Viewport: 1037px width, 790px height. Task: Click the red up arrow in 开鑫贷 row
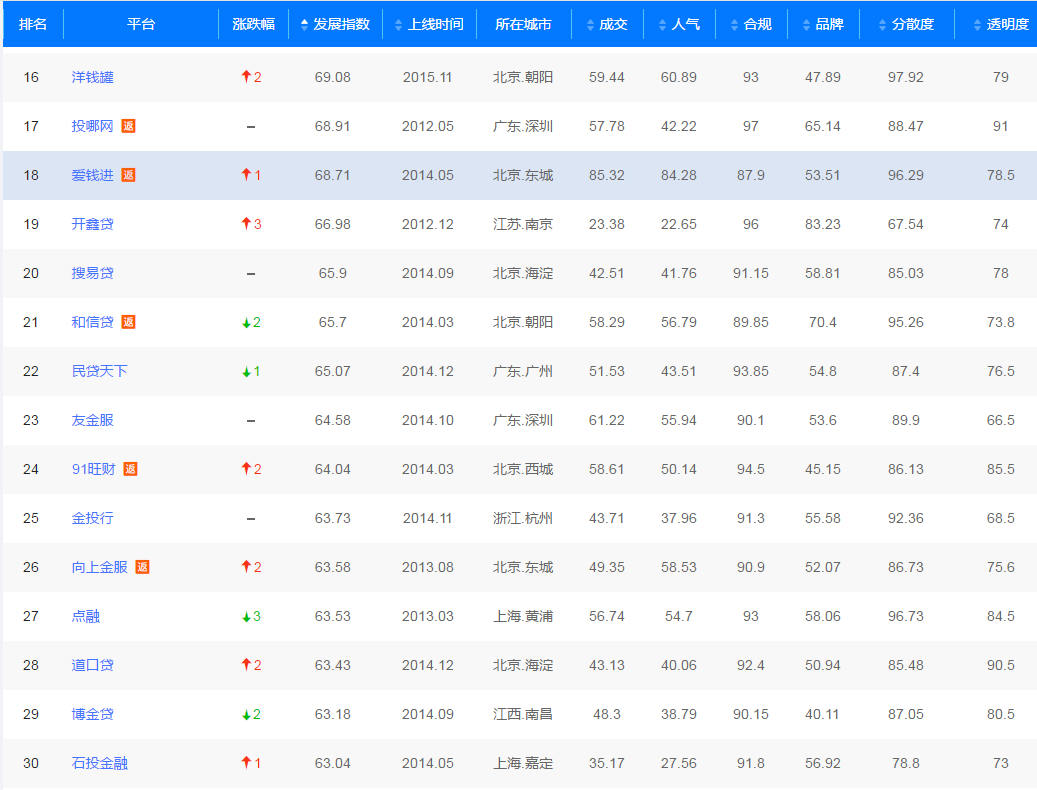[245, 224]
